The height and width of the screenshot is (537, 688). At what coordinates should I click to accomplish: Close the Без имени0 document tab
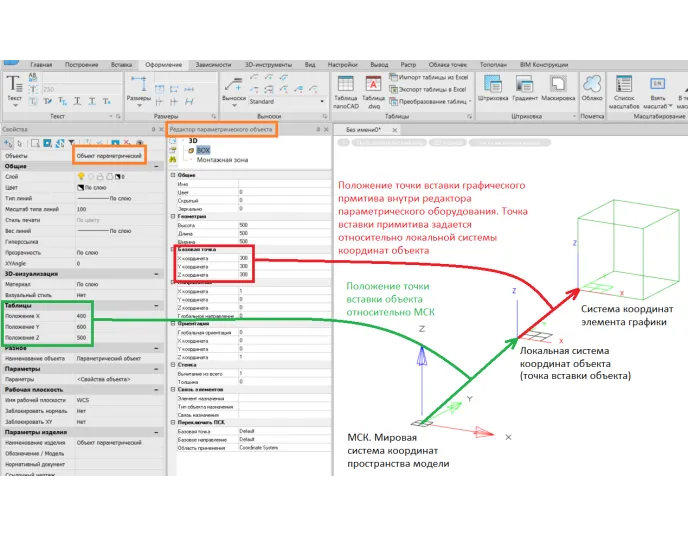[394, 130]
